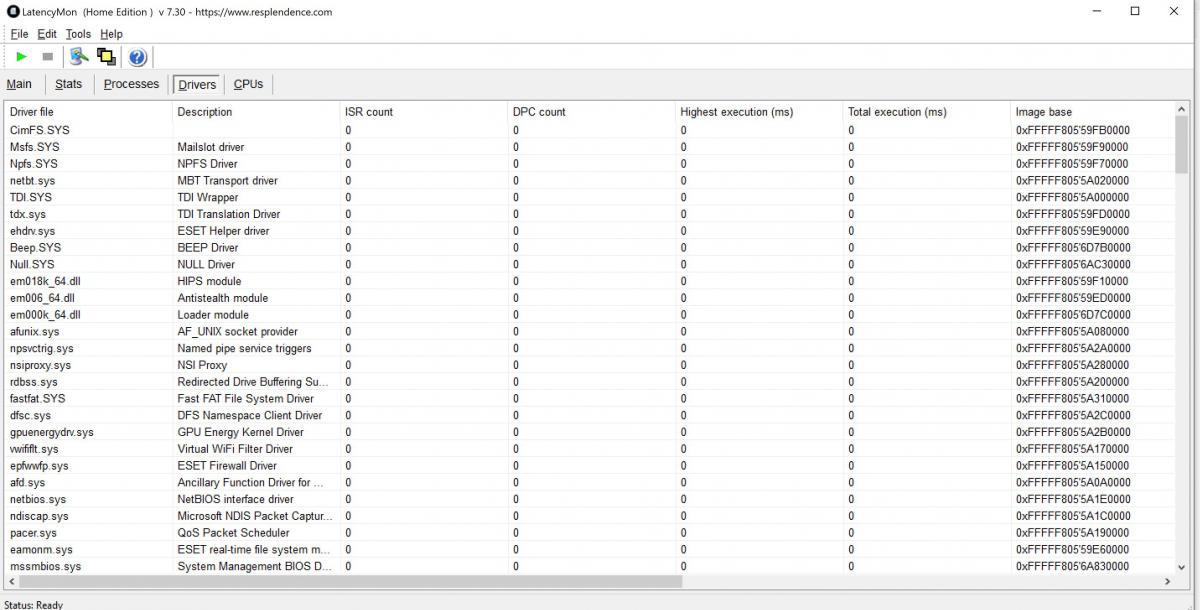Open the blue help question mark icon
Screen dimensions: 1200x610
pos(138,57)
